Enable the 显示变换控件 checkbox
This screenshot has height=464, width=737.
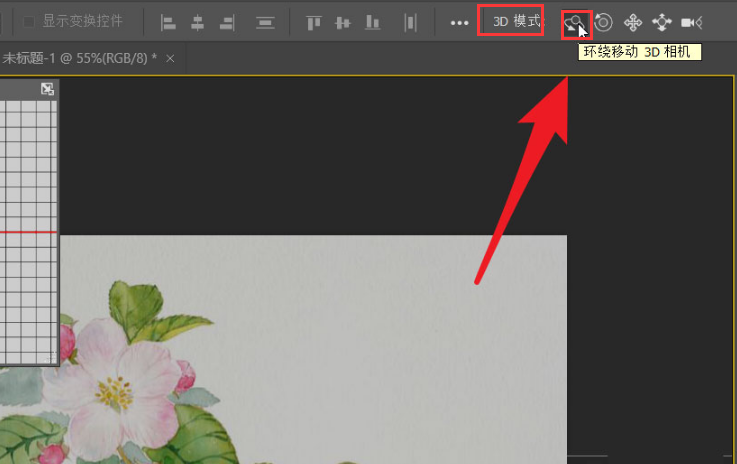(x=29, y=22)
